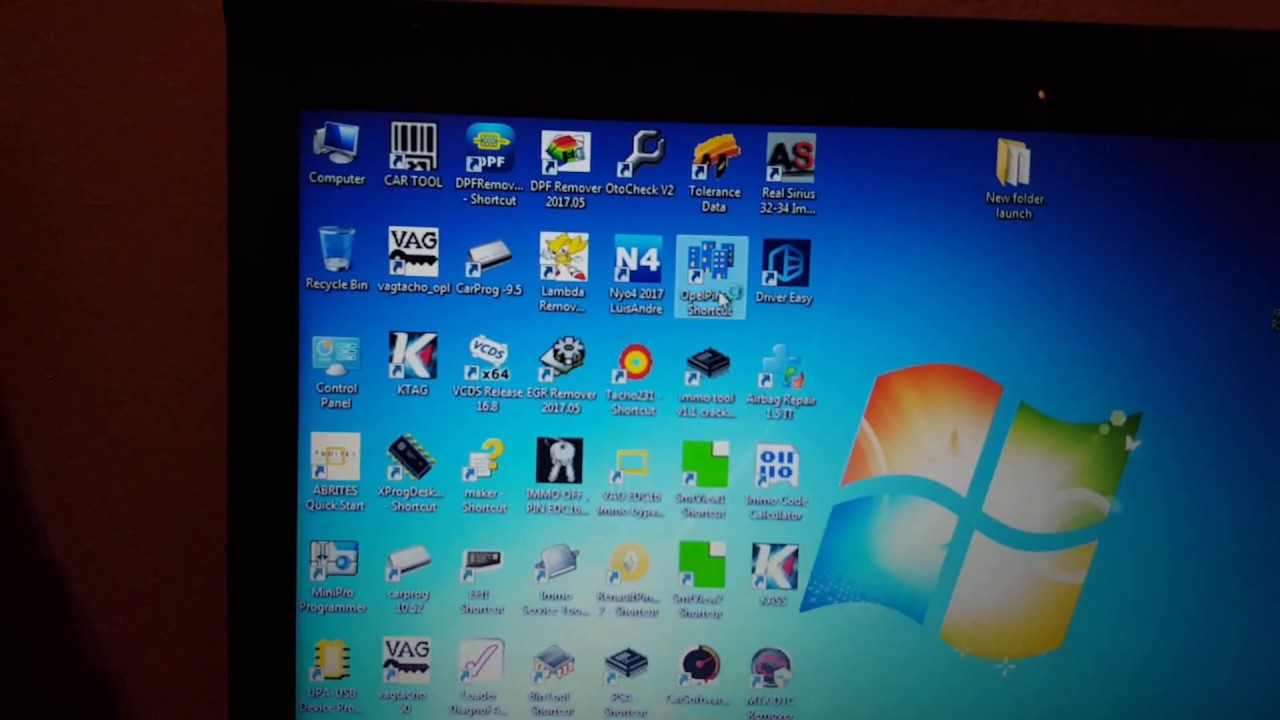Launch VAG EDC16 immo bypass shortcut

coord(631,482)
